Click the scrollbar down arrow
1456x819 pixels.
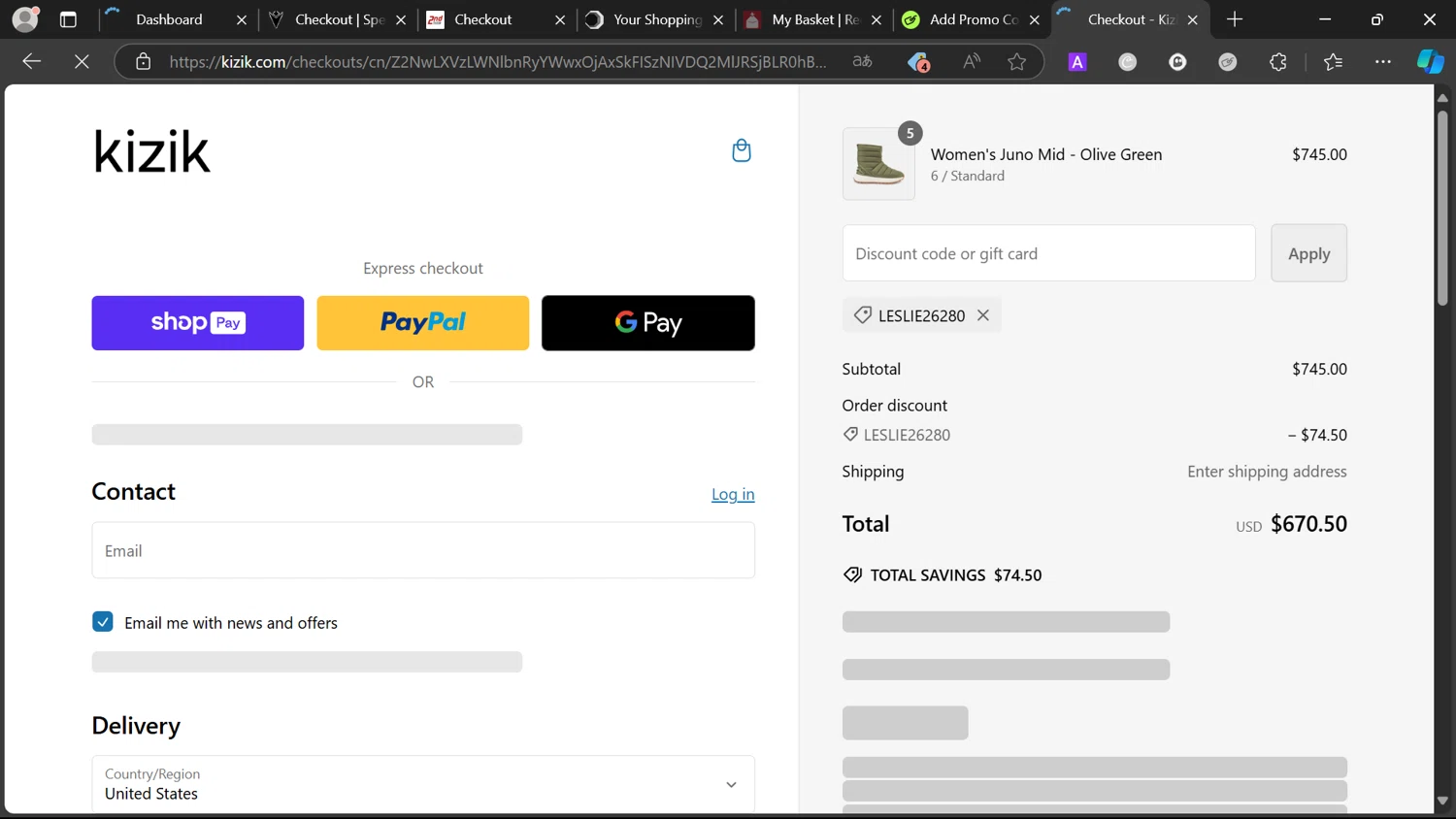pyautogui.click(x=1442, y=802)
